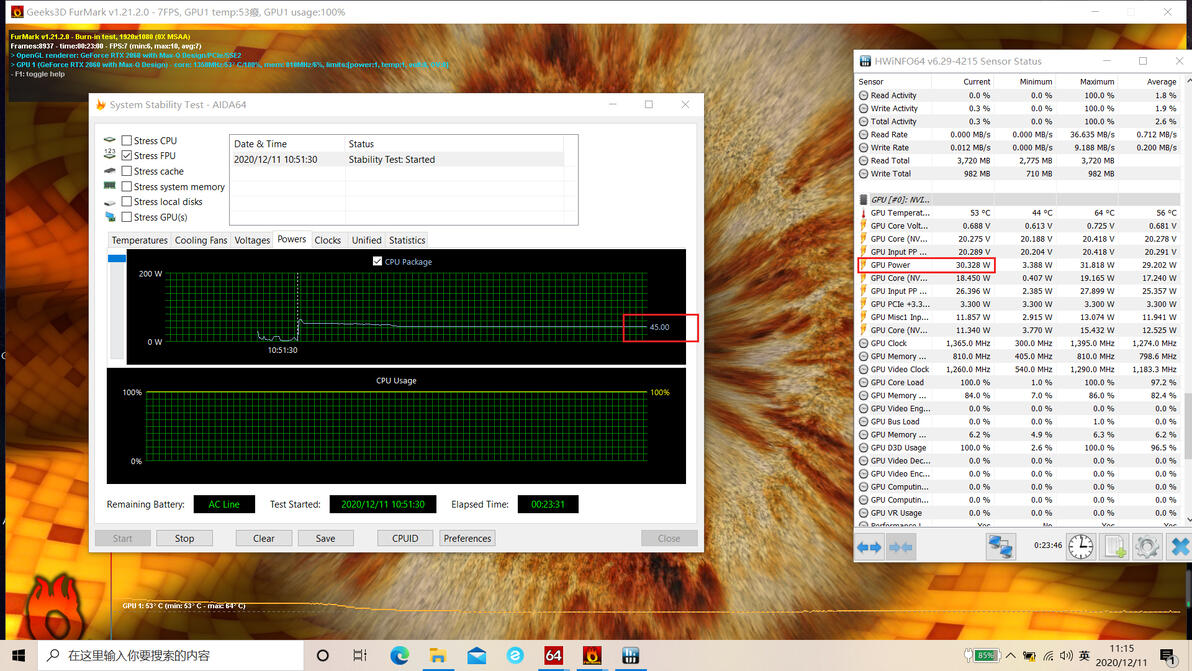The height and width of the screenshot is (671, 1192).
Task: Open File Explorer from the taskbar
Action: [438, 655]
